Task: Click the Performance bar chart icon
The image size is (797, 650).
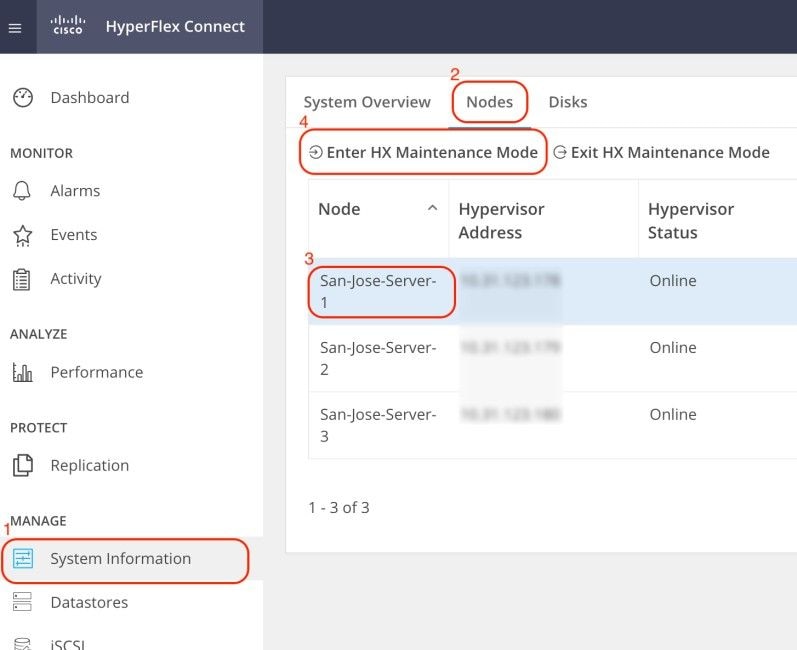Action: click(x=22, y=373)
